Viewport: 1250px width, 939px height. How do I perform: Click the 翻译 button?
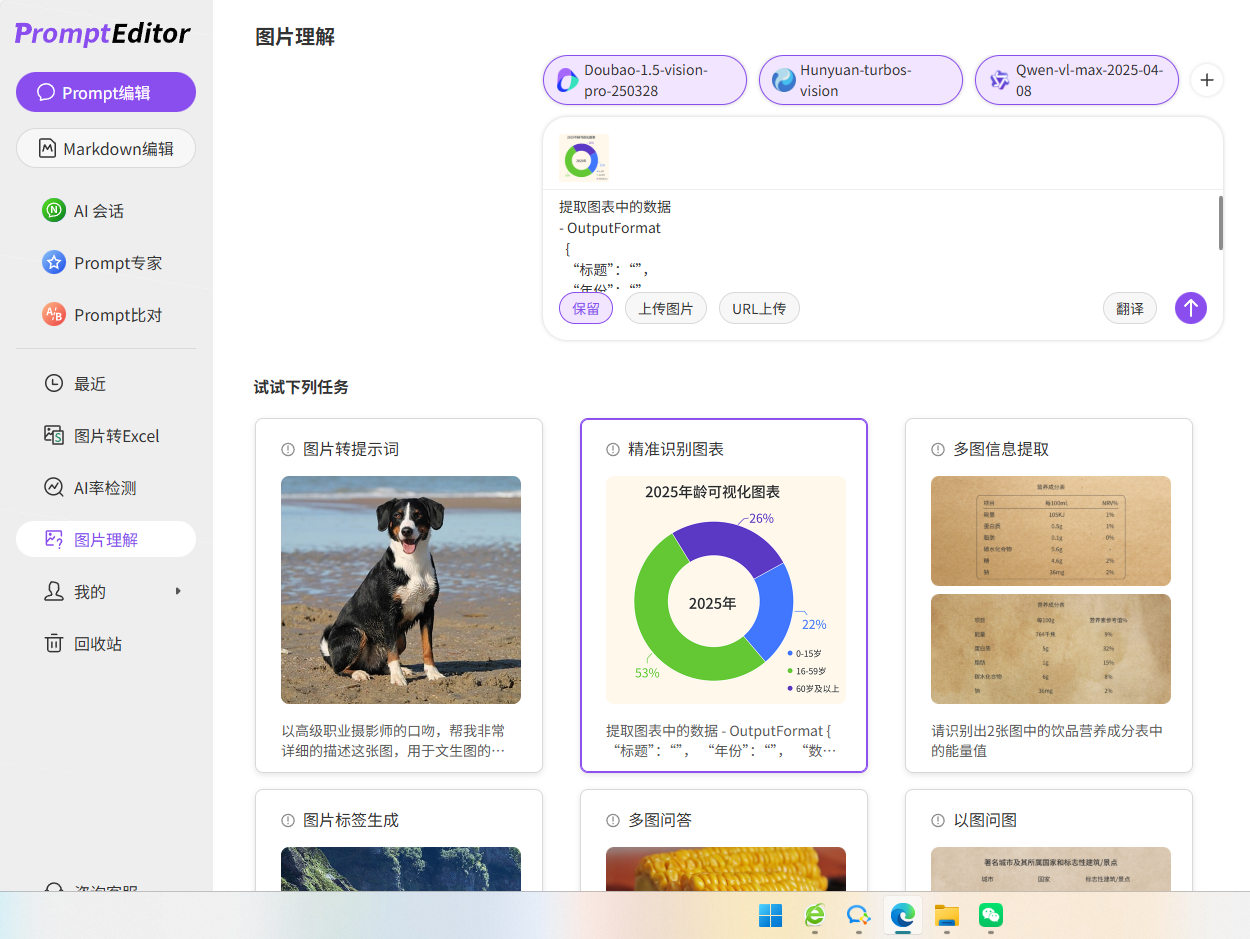pos(1129,309)
